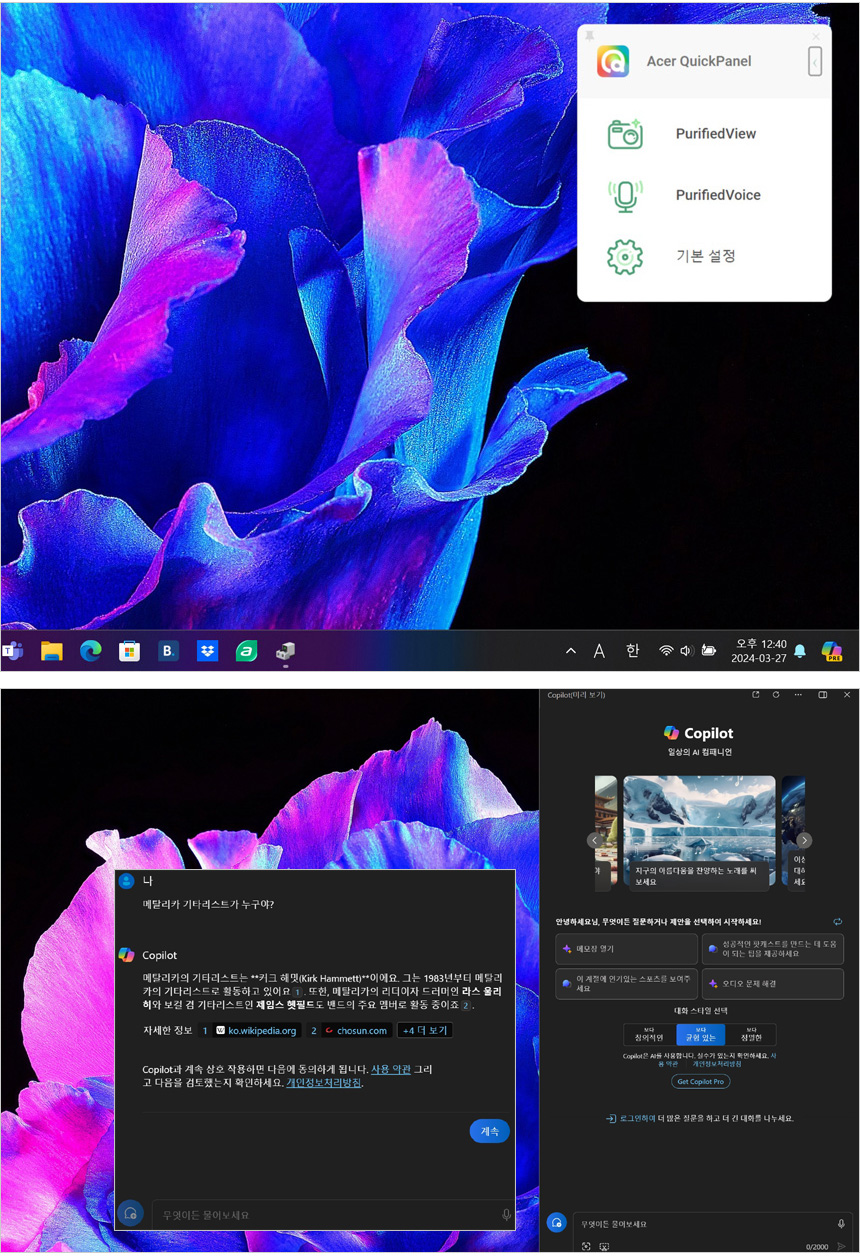Select the 정밀한 conversation style
Image resolution: width=860 pixels, height=1256 pixels.
point(751,1035)
